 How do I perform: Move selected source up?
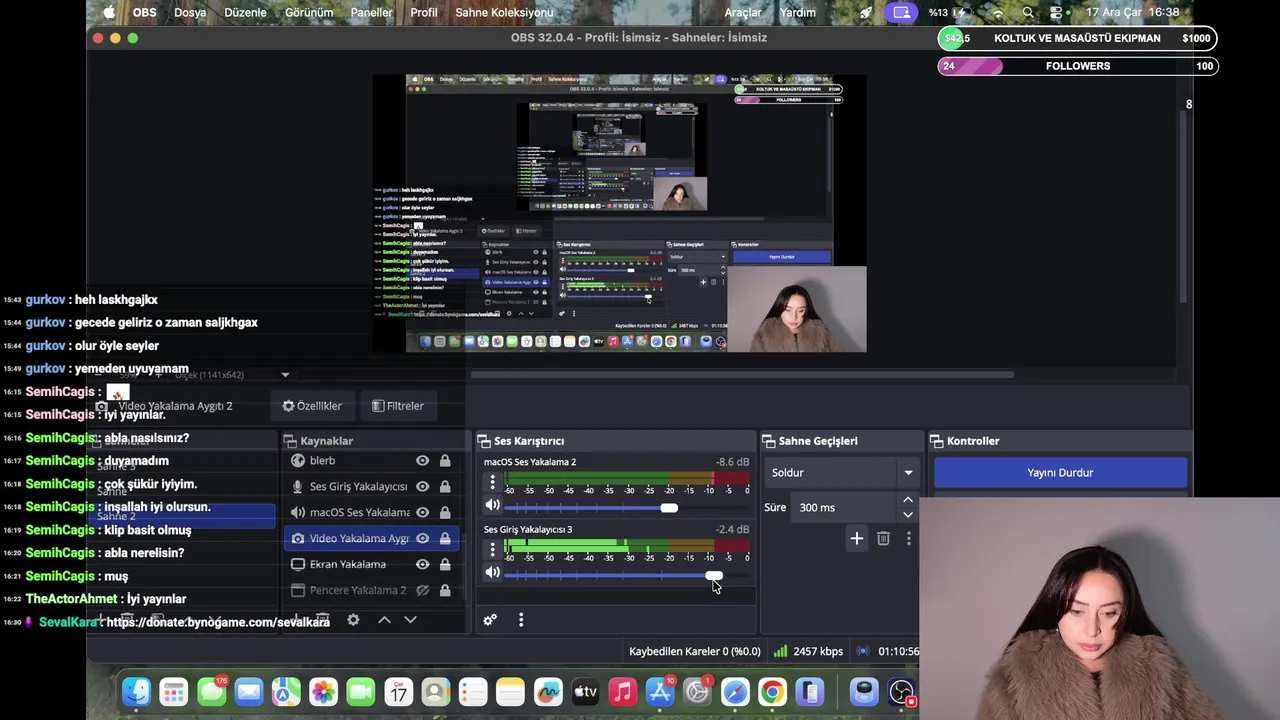coord(384,620)
